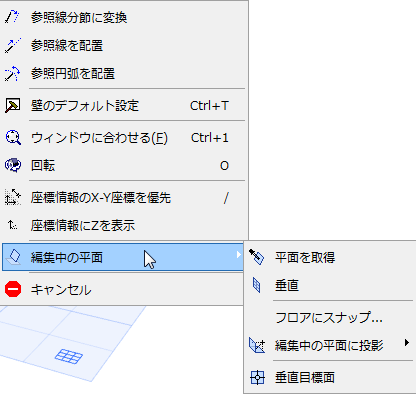Click the 回転 orbit icon
Viewport: 416px width, 394px height.
point(13,165)
